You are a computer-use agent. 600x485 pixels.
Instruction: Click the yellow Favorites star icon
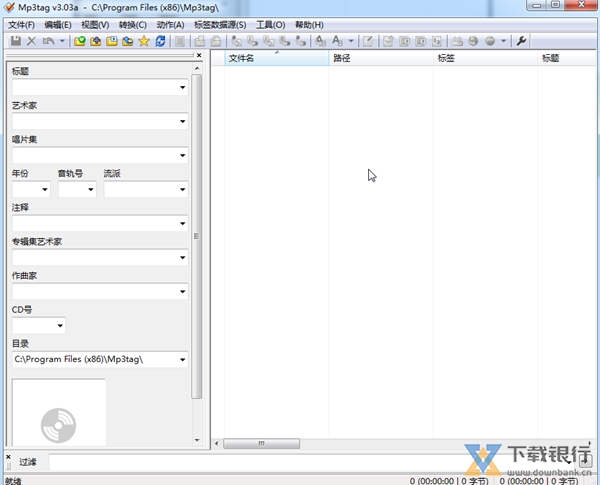144,41
